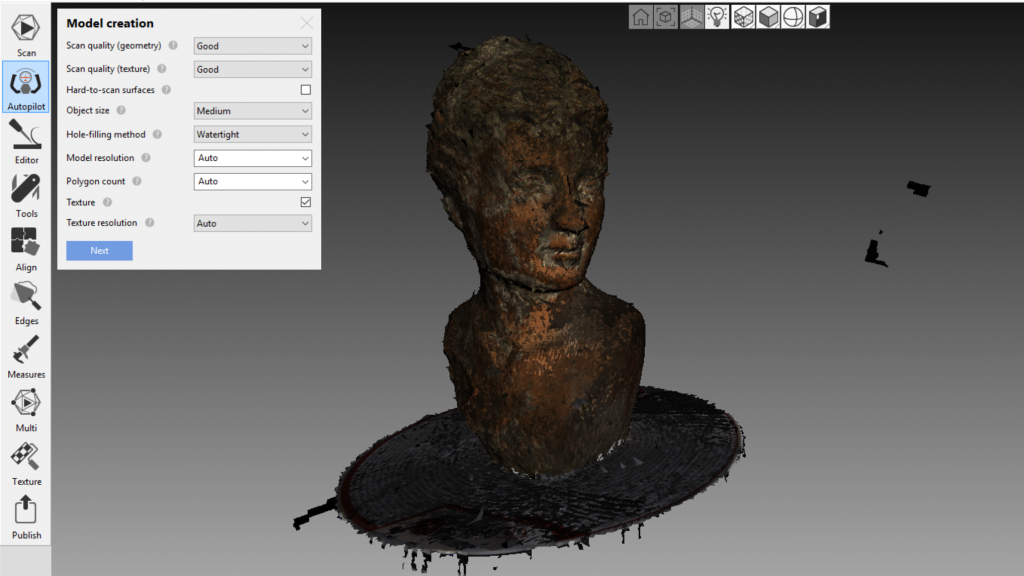Select the Editor tool

pyautogui.click(x=26, y=140)
